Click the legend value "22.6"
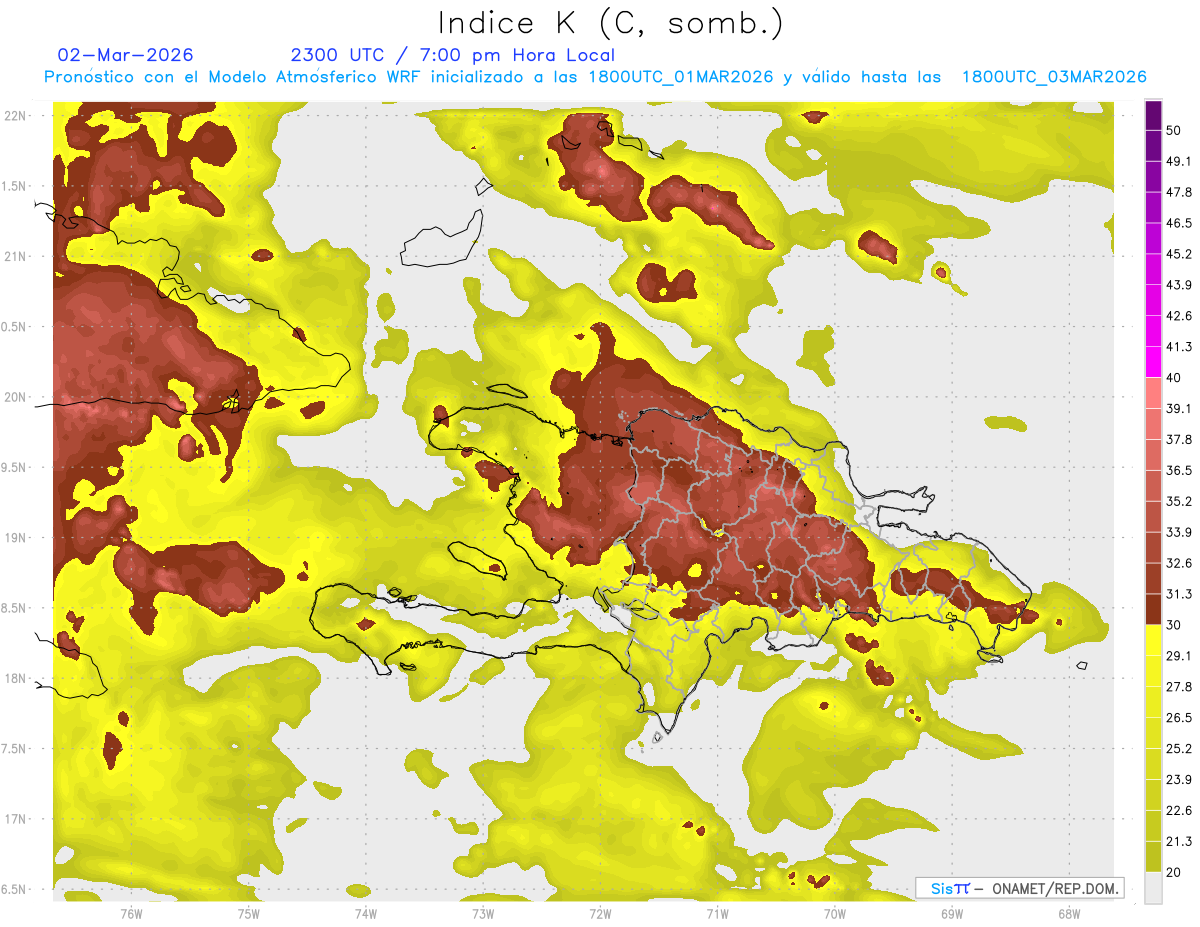This screenshot has width=1200, height=927. 1179,811
